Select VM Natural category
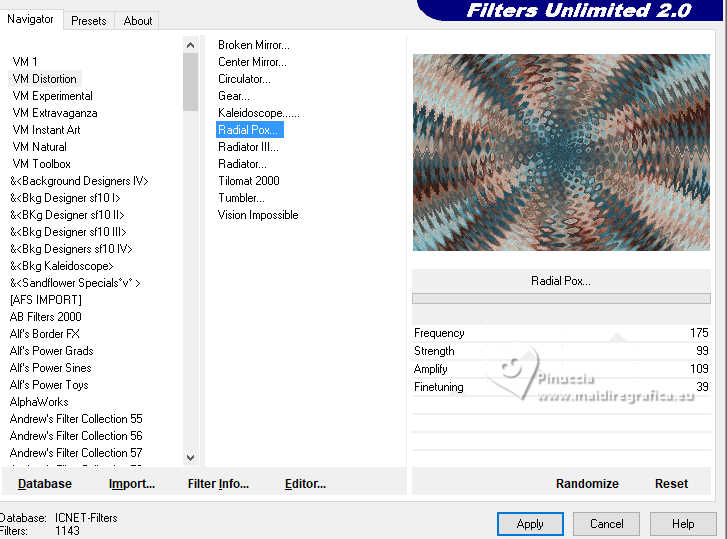The height and width of the screenshot is (539, 727). pos(39,147)
